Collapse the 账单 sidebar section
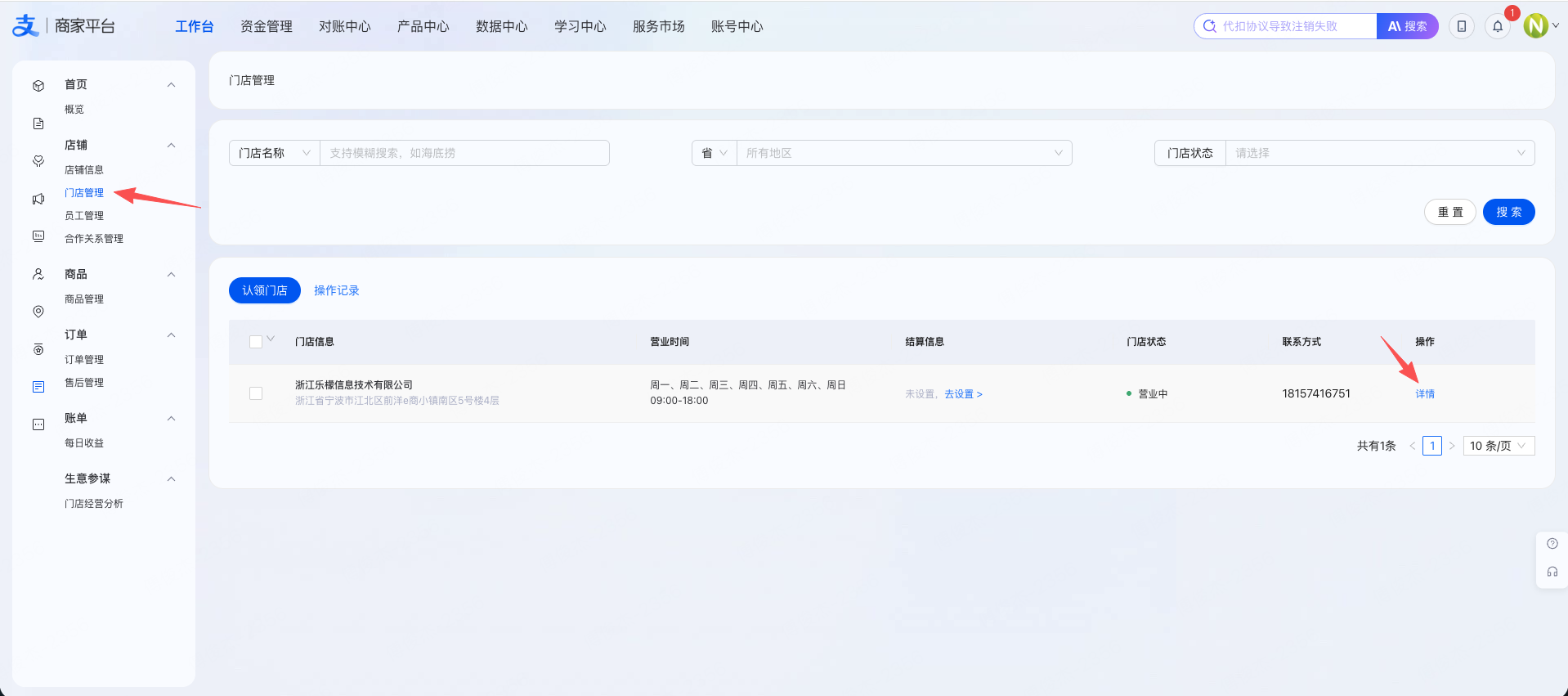The height and width of the screenshot is (696, 1568). pyautogui.click(x=171, y=419)
